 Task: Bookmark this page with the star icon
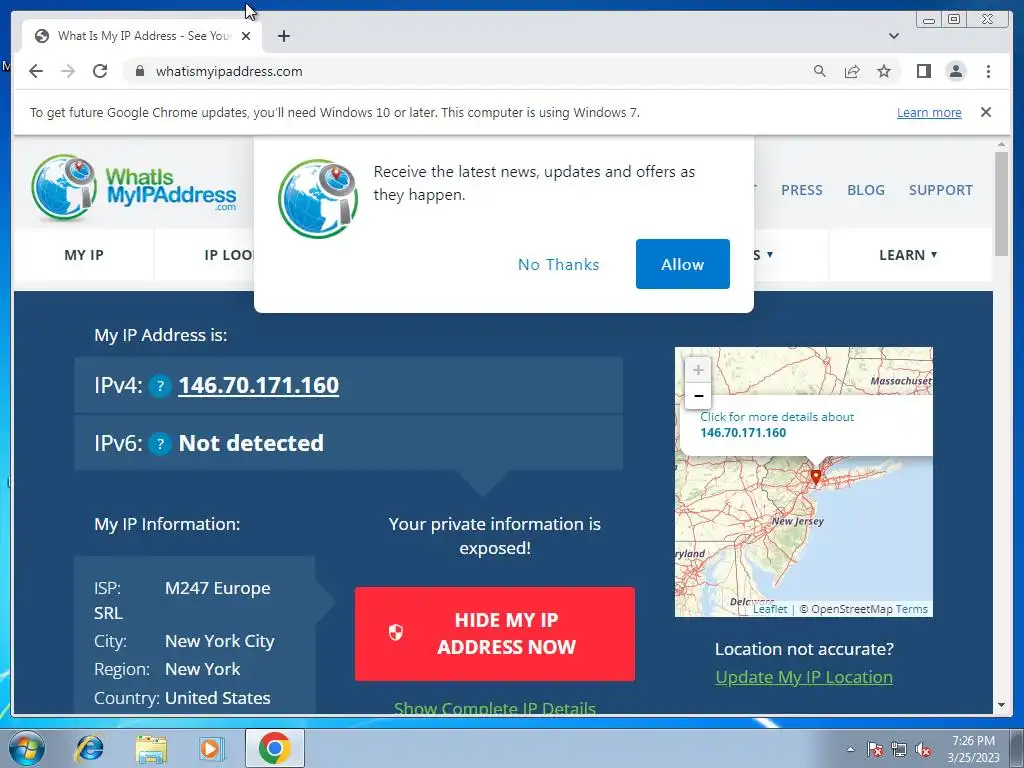884,71
